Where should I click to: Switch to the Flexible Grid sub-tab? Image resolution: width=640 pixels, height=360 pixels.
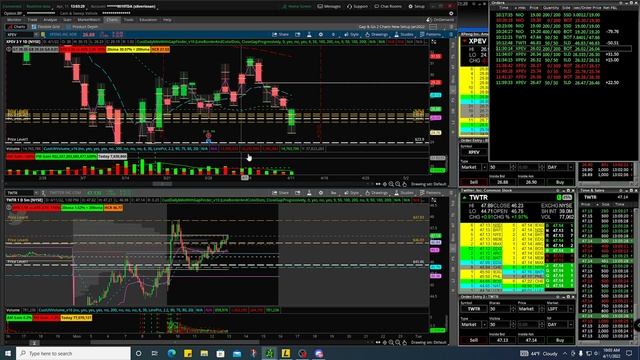pyautogui.click(x=46, y=27)
